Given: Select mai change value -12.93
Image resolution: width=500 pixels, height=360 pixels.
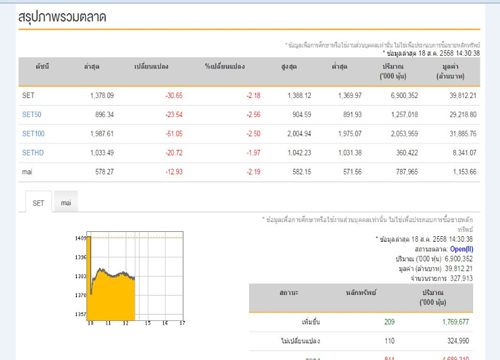Looking at the screenshot, I should [174, 172].
